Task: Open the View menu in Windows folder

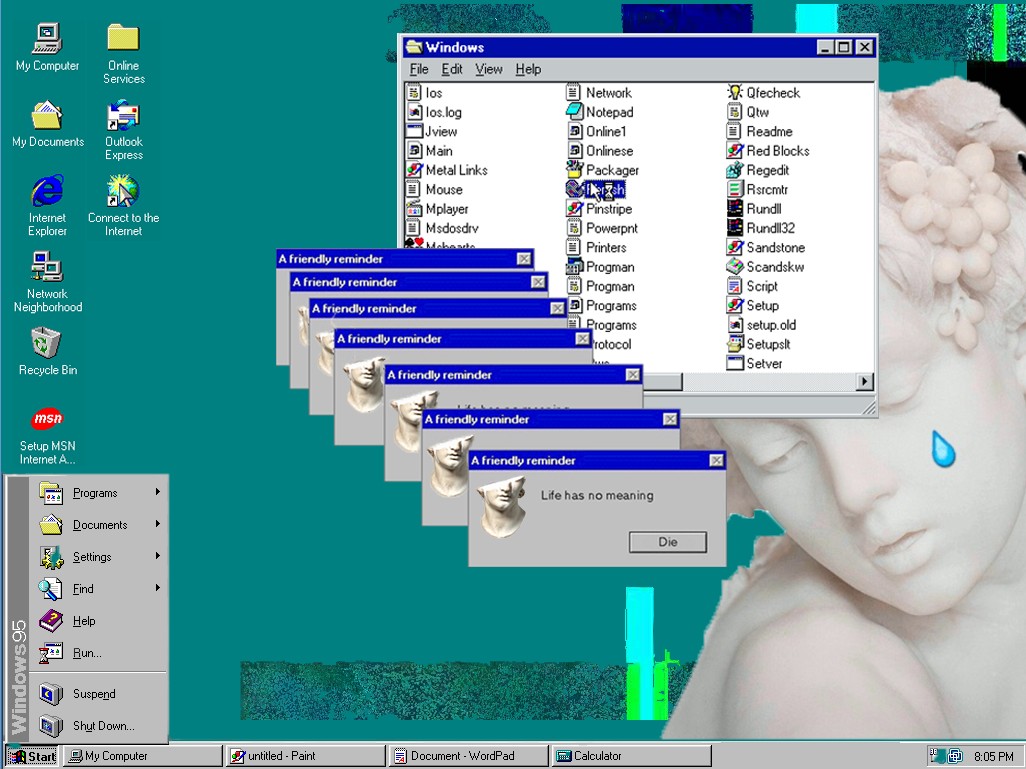Action: point(489,69)
